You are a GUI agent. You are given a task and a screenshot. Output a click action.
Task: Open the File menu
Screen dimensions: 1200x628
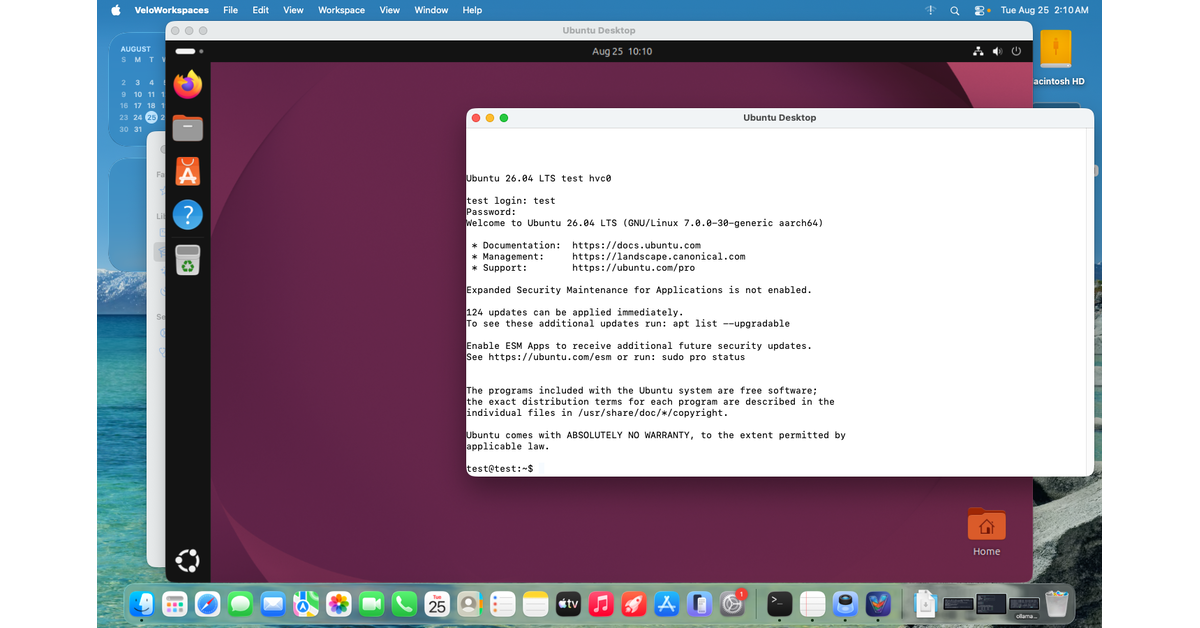point(231,10)
